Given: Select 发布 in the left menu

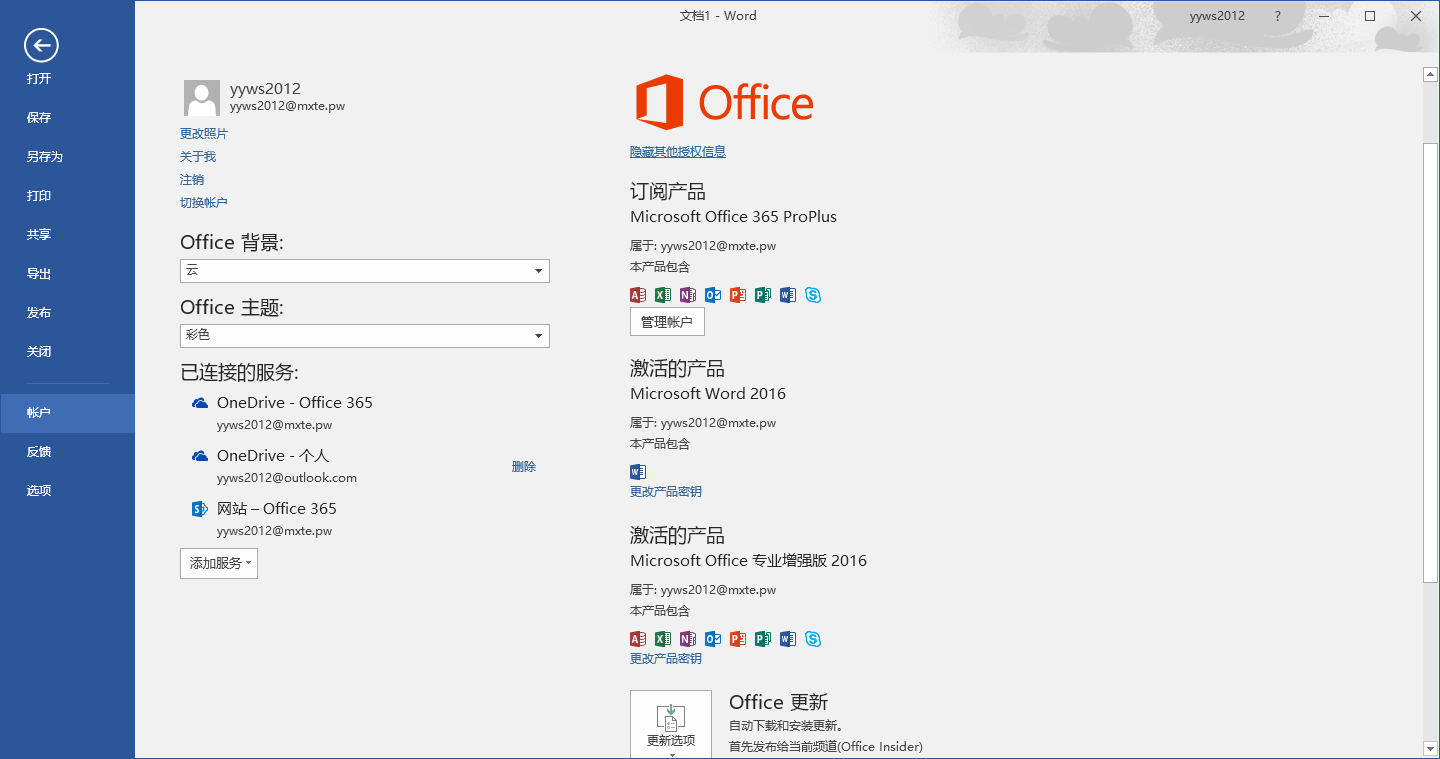Looking at the screenshot, I should click(x=67, y=313).
